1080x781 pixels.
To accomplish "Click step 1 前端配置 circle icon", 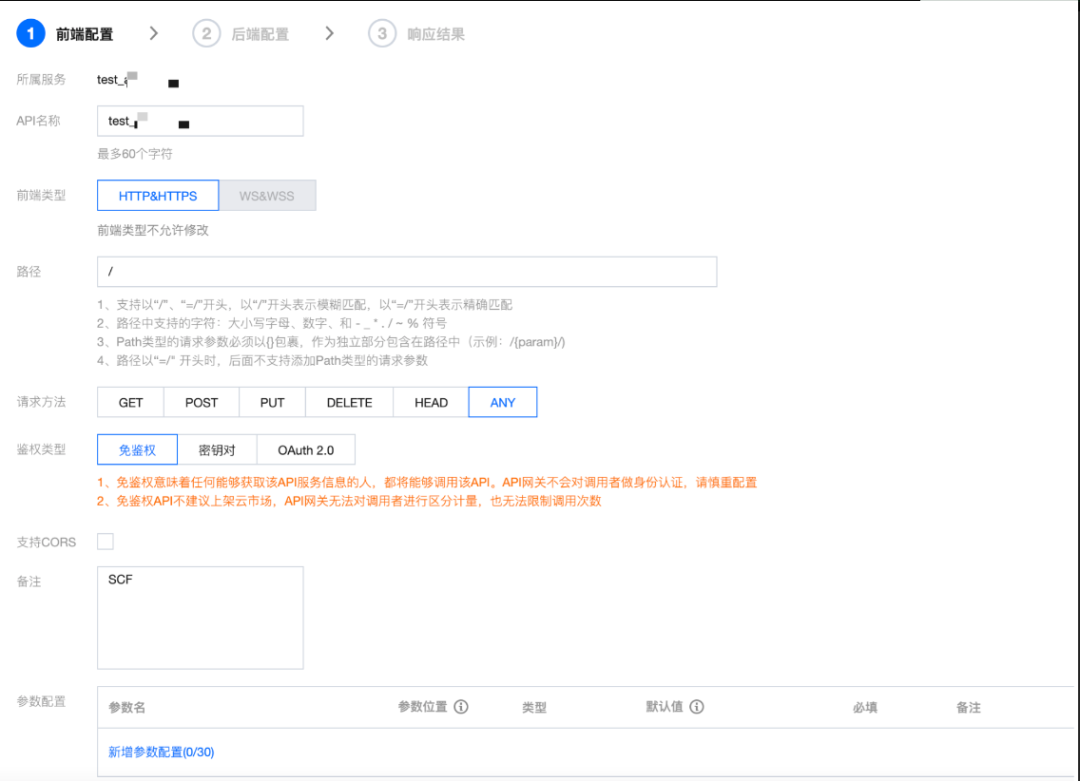I will coord(31,33).
